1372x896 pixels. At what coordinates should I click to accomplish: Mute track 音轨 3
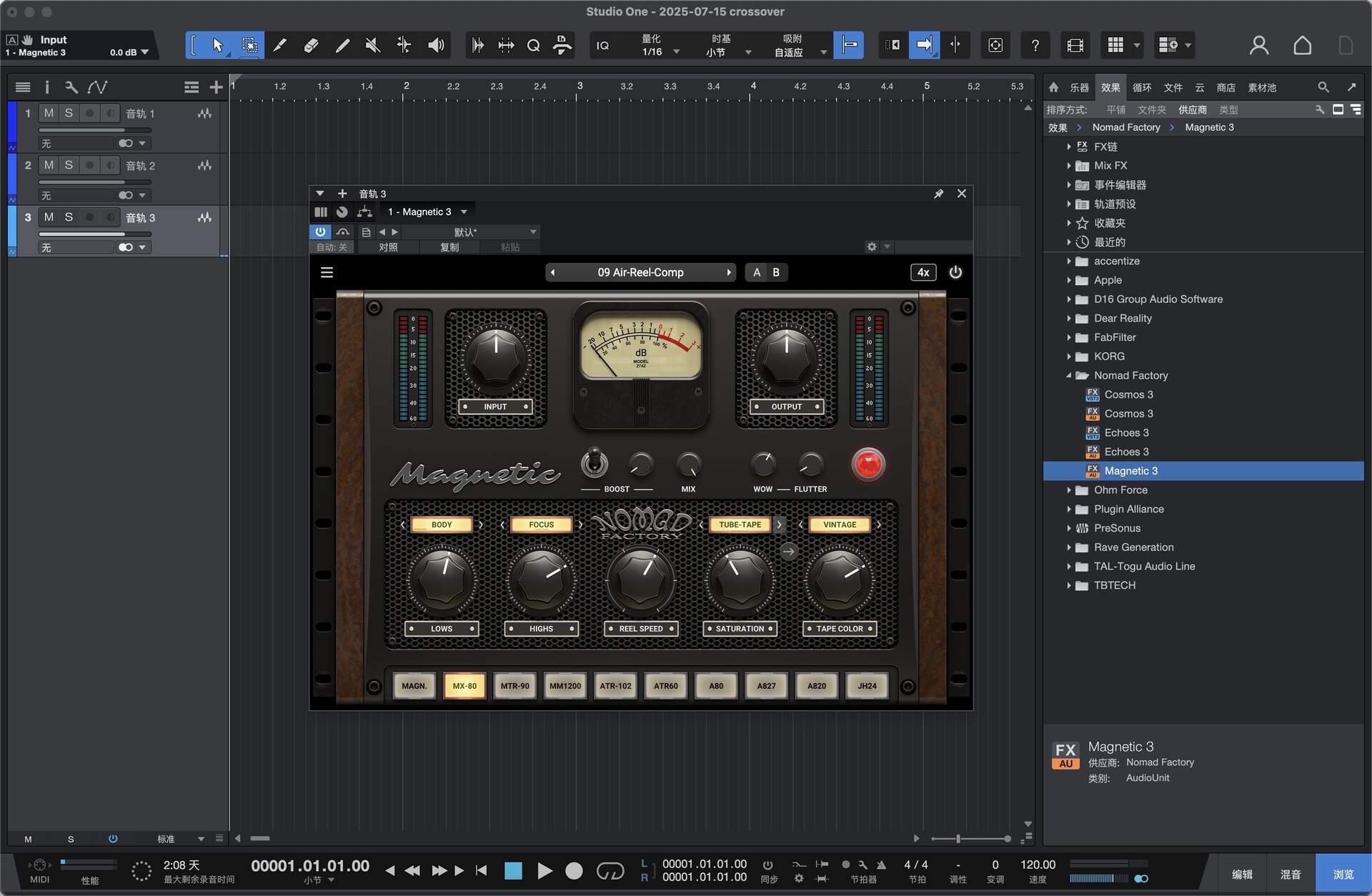[x=49, y=217]
